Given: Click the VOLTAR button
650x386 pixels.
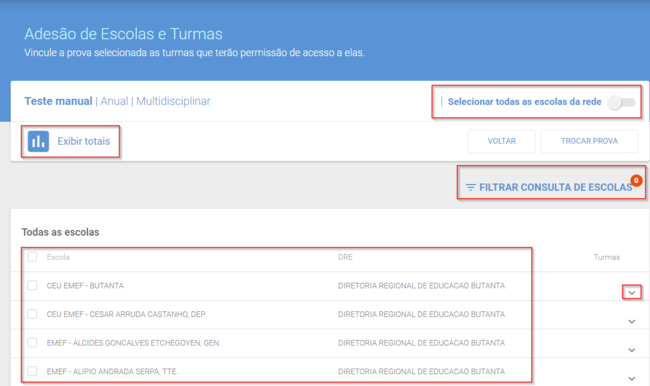Looking at the screenshot, I should coord(502,141).
